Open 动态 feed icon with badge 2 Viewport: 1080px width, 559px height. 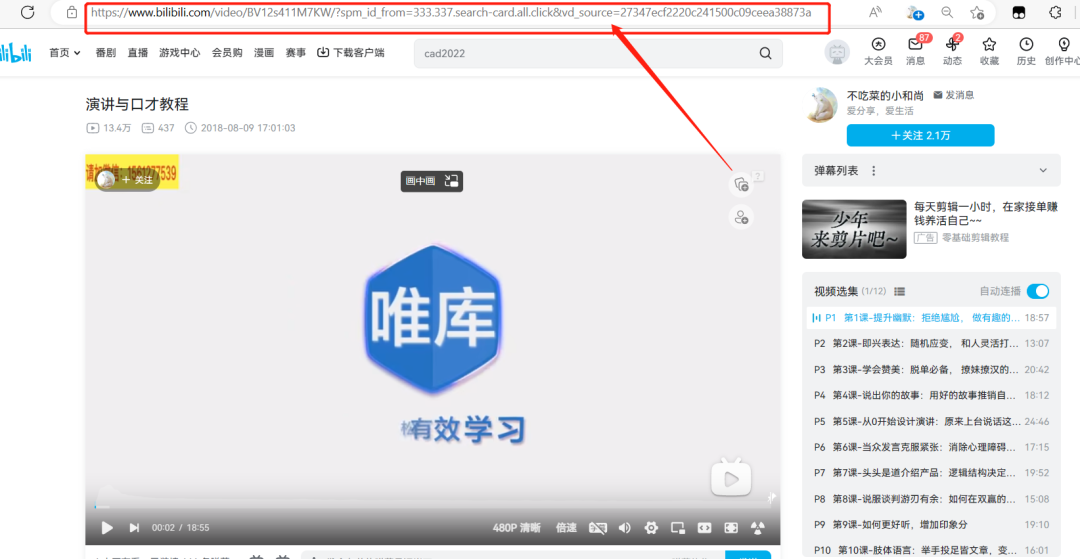pyautogui.click(x=953, y=52)
